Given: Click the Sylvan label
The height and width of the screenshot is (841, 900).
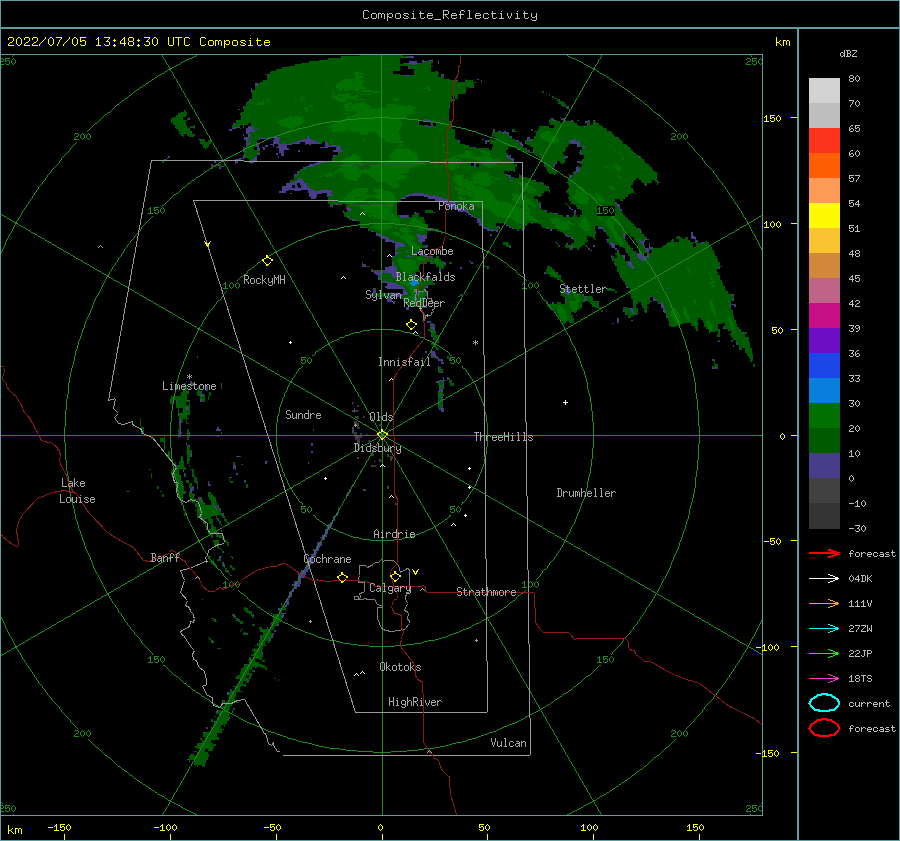Looking at the screenshot, I should (383, 295).
